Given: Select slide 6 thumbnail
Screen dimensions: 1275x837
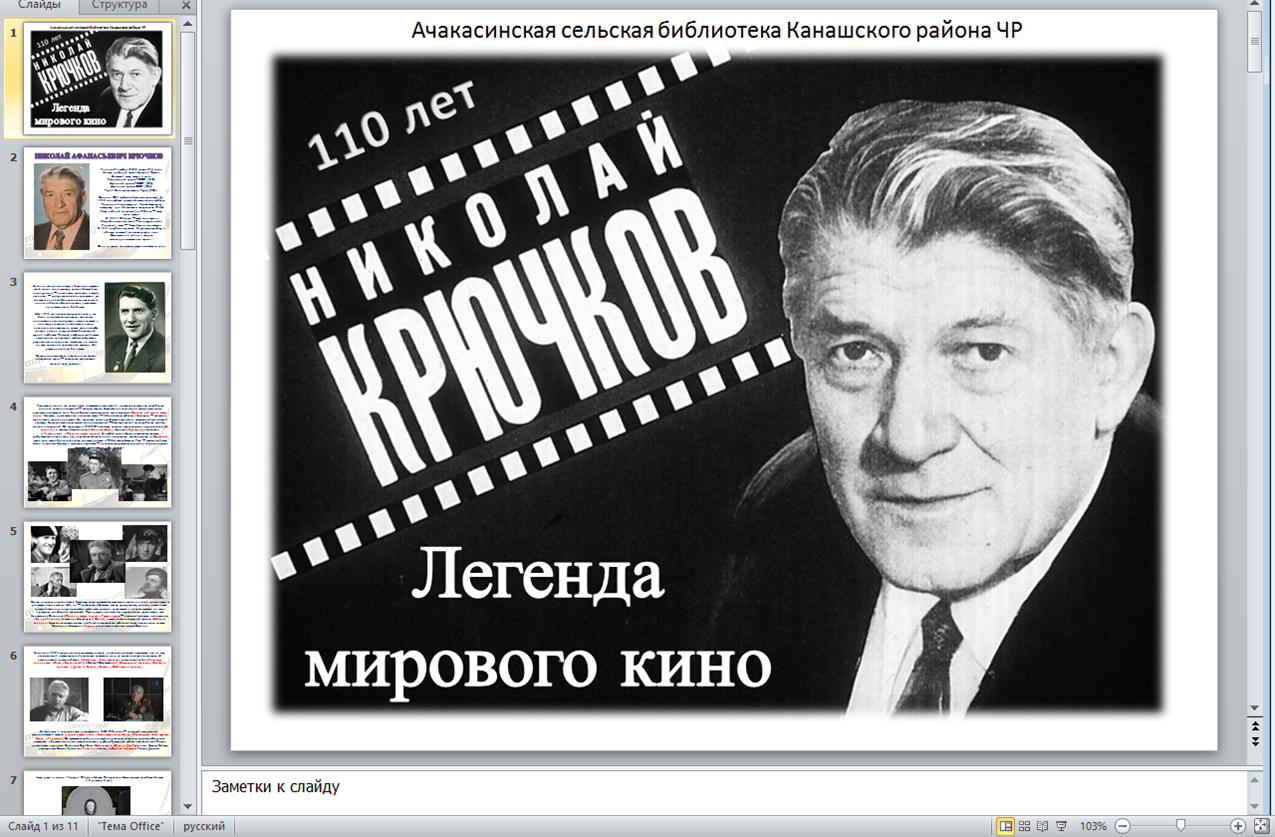Looking at the screenshot, I should click(98, 701).
